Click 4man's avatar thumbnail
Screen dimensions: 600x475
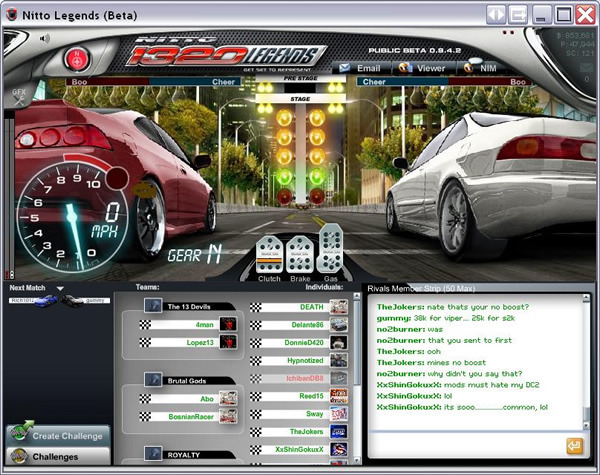coord(228,324)
